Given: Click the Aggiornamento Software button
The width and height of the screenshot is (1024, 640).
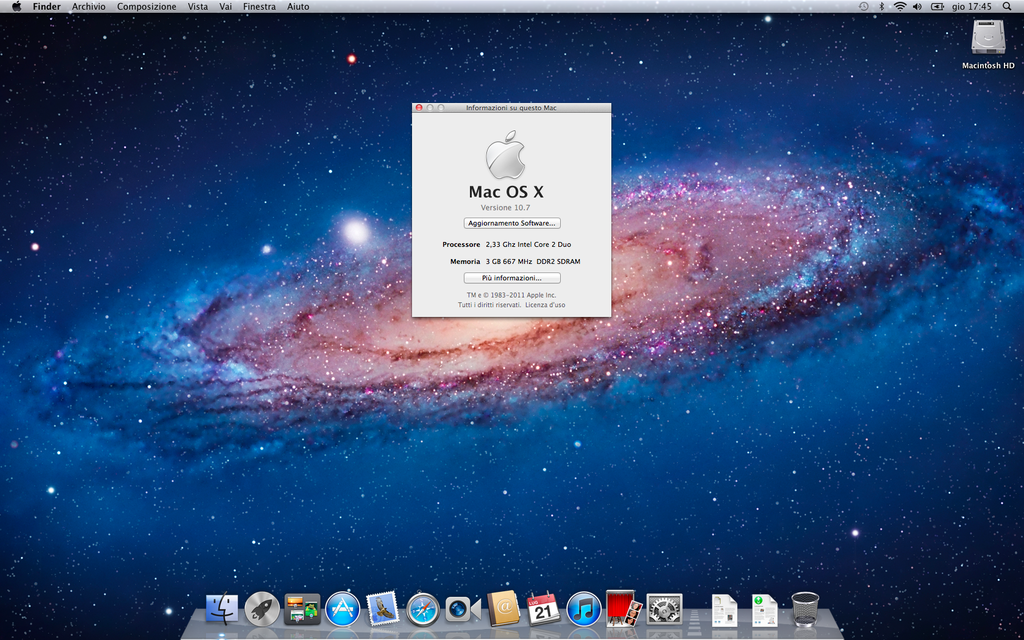Looking at the screenshot, I should (x=512, y=223).
